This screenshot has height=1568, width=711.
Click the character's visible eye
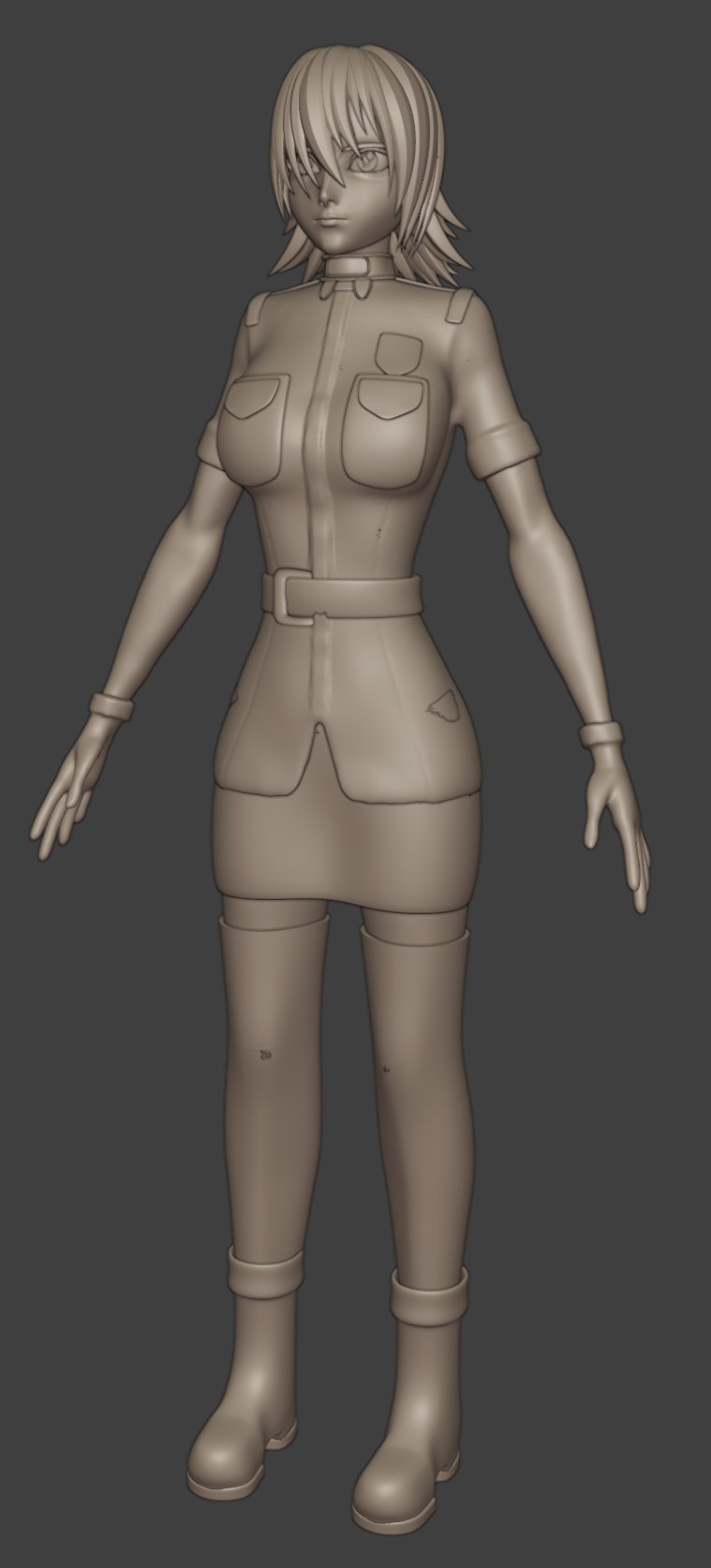[x=370, y=164]
